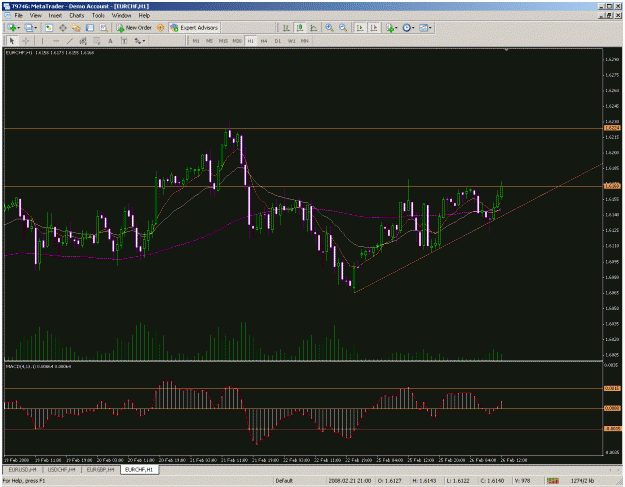
Task: Click the upper orange price label on price axis
Action: point(612,128)
